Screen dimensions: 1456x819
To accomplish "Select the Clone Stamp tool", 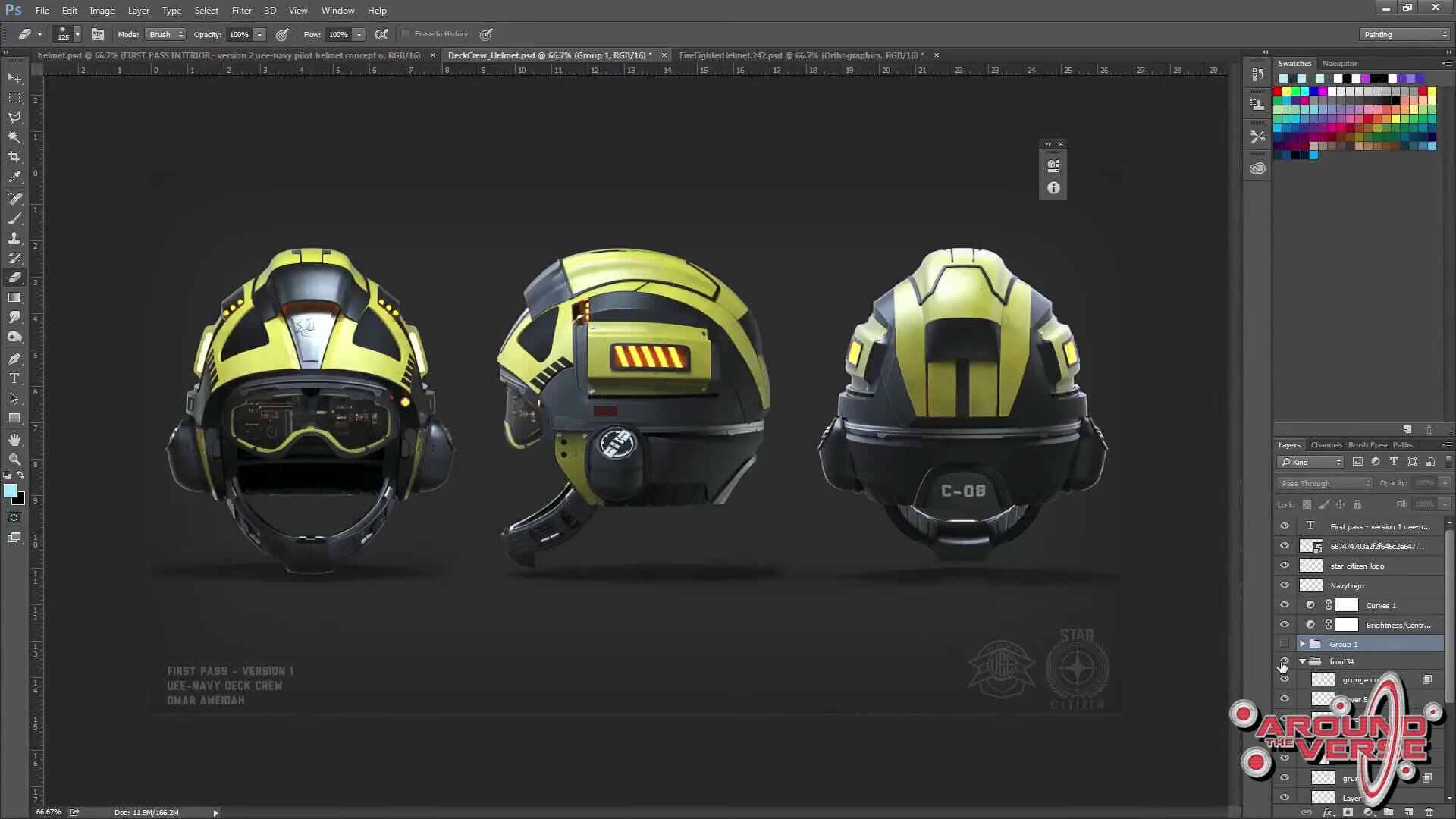I will pos(14,238).
